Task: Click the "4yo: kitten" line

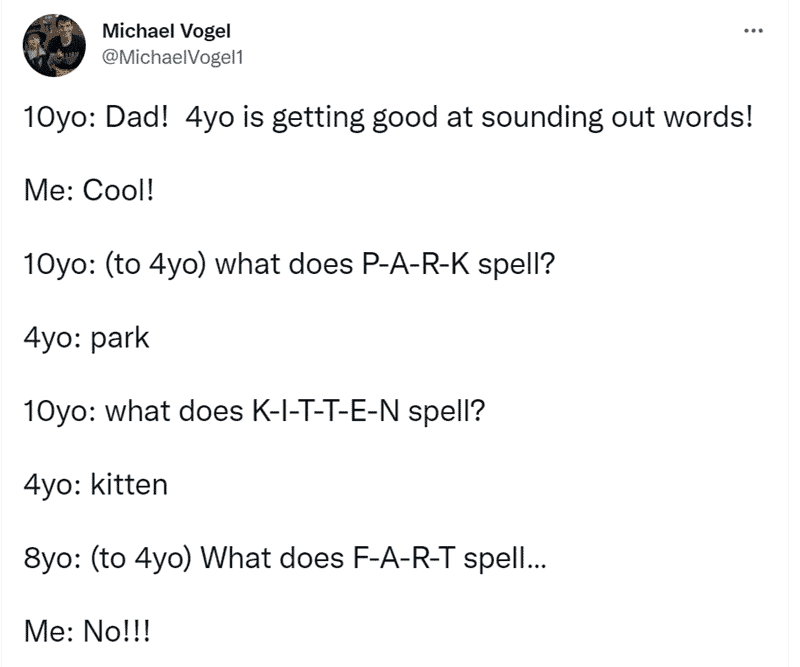Action: (95, 485)
